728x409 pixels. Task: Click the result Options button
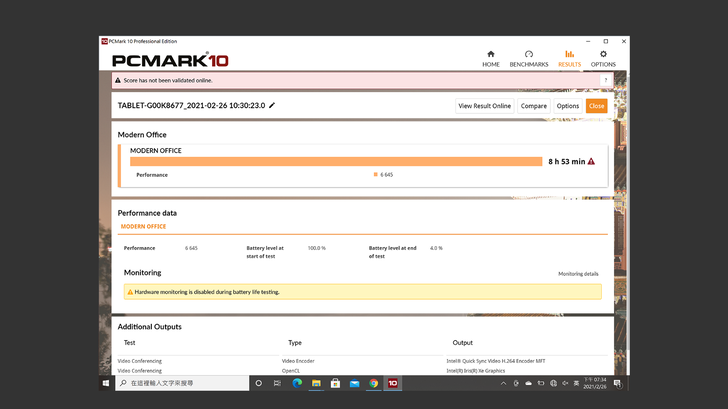pos(567,106)
